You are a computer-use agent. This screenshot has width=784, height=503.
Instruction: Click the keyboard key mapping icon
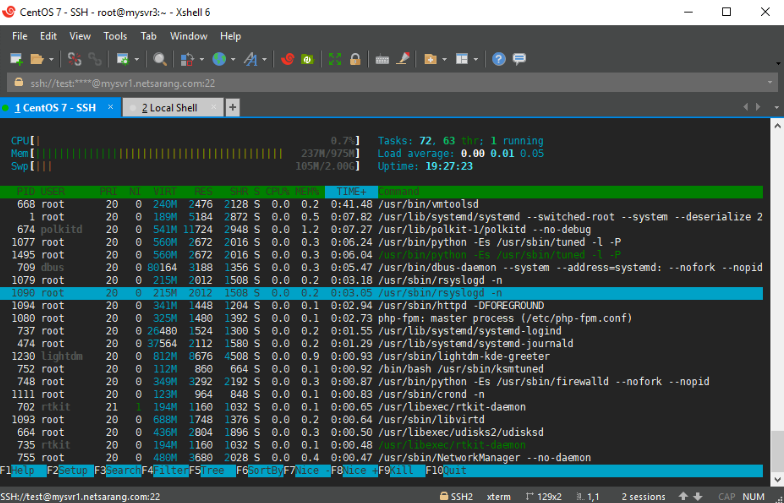pos(382,60)
